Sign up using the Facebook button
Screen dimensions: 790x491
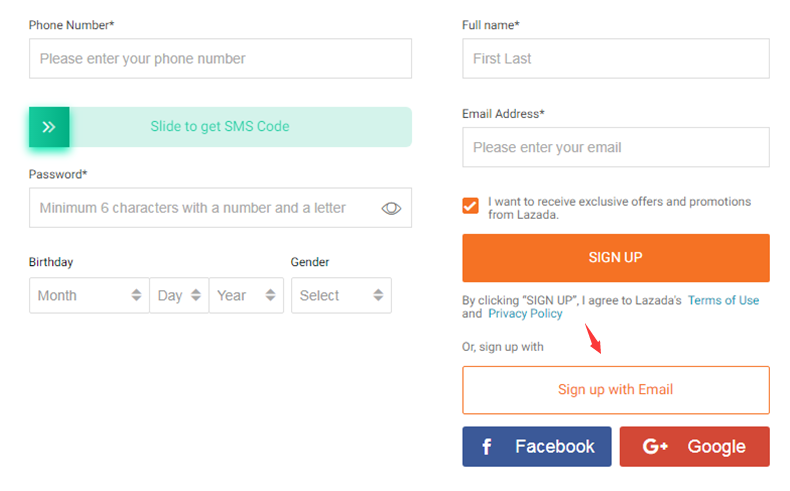pyautogui.click(x=537, y=447)
